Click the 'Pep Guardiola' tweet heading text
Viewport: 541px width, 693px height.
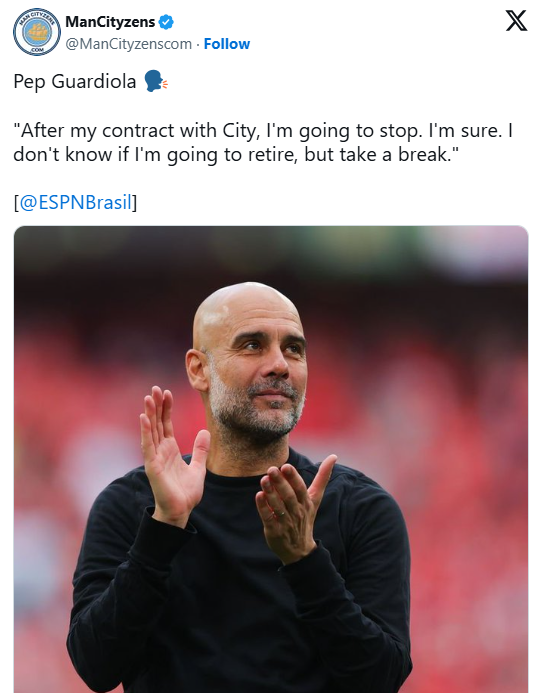coord(75,82)
